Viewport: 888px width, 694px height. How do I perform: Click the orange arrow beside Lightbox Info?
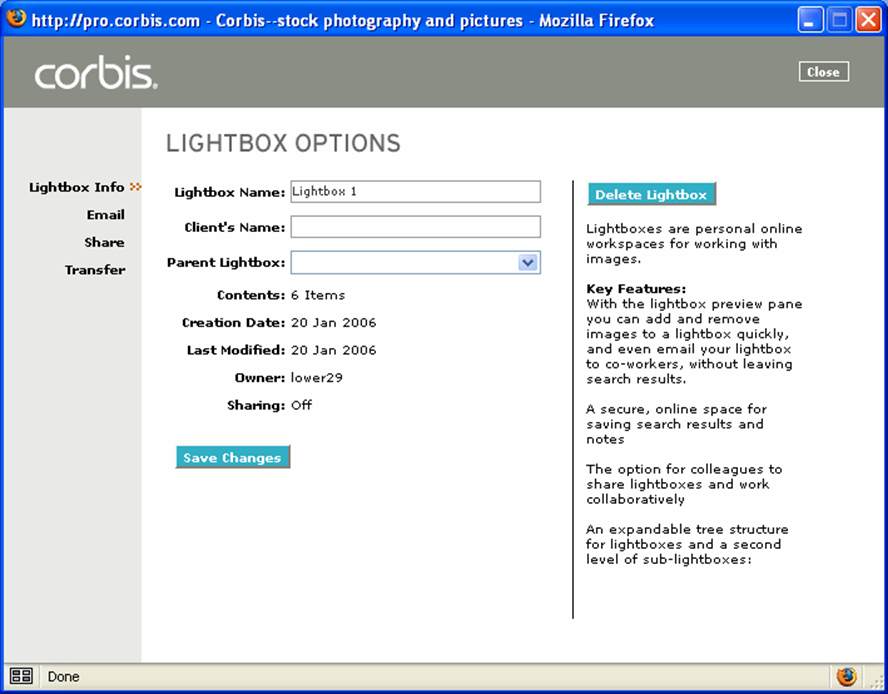pyautogui.click(x=136, y=187)
